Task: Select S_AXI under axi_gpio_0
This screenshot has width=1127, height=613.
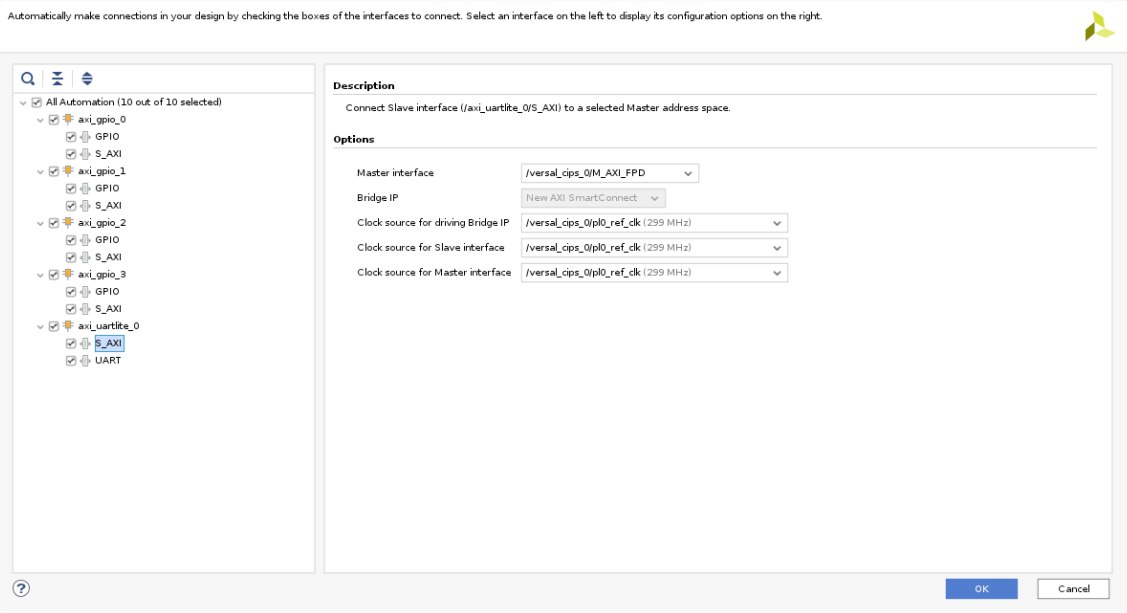Action: (108, 154)
